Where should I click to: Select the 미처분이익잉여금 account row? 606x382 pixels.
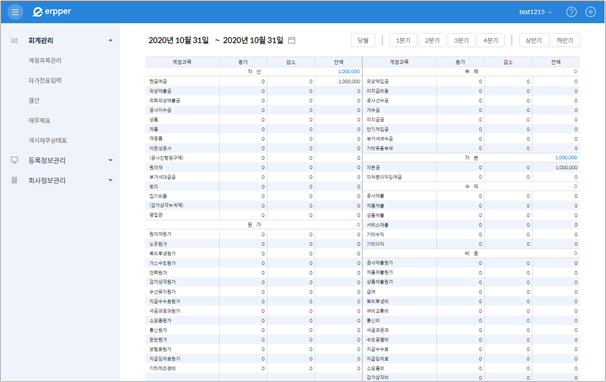(471, 177)
